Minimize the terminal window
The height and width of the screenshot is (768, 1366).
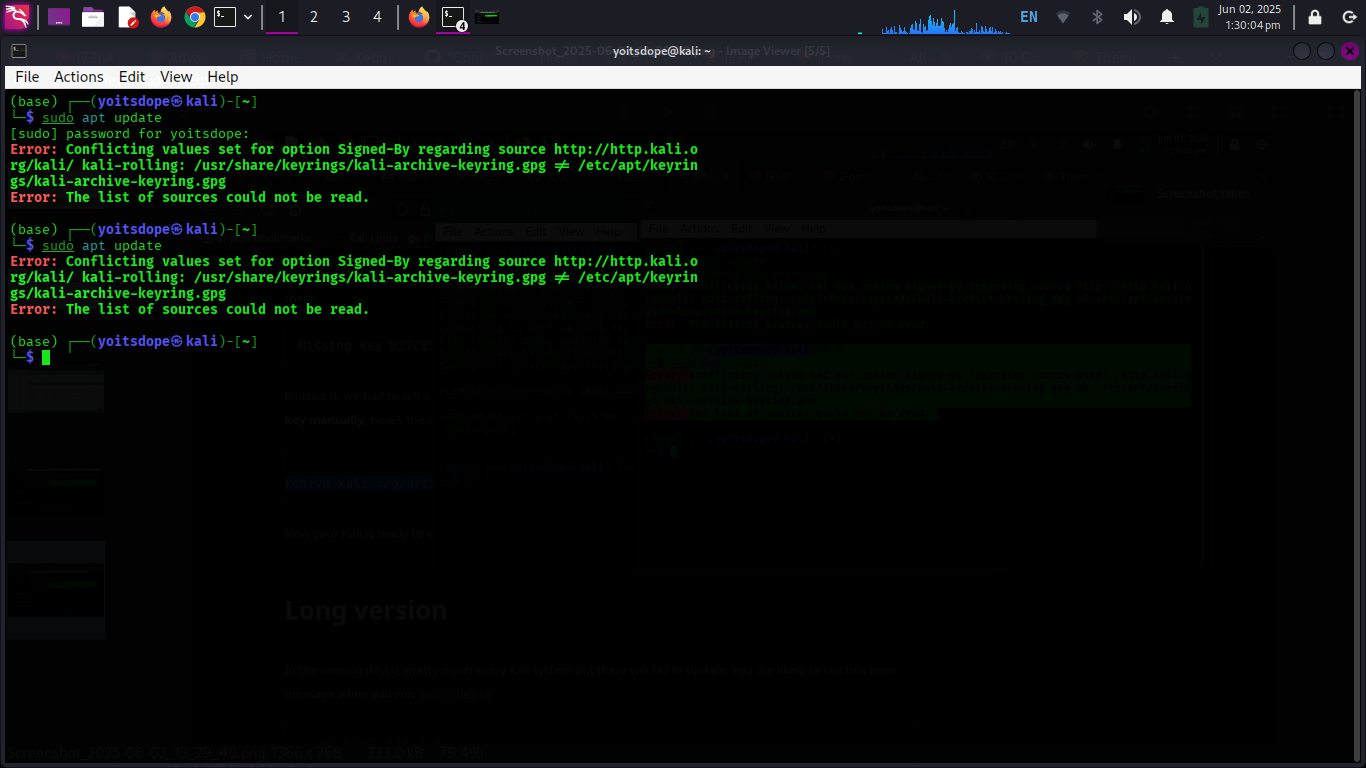[x=1302, y=51]
